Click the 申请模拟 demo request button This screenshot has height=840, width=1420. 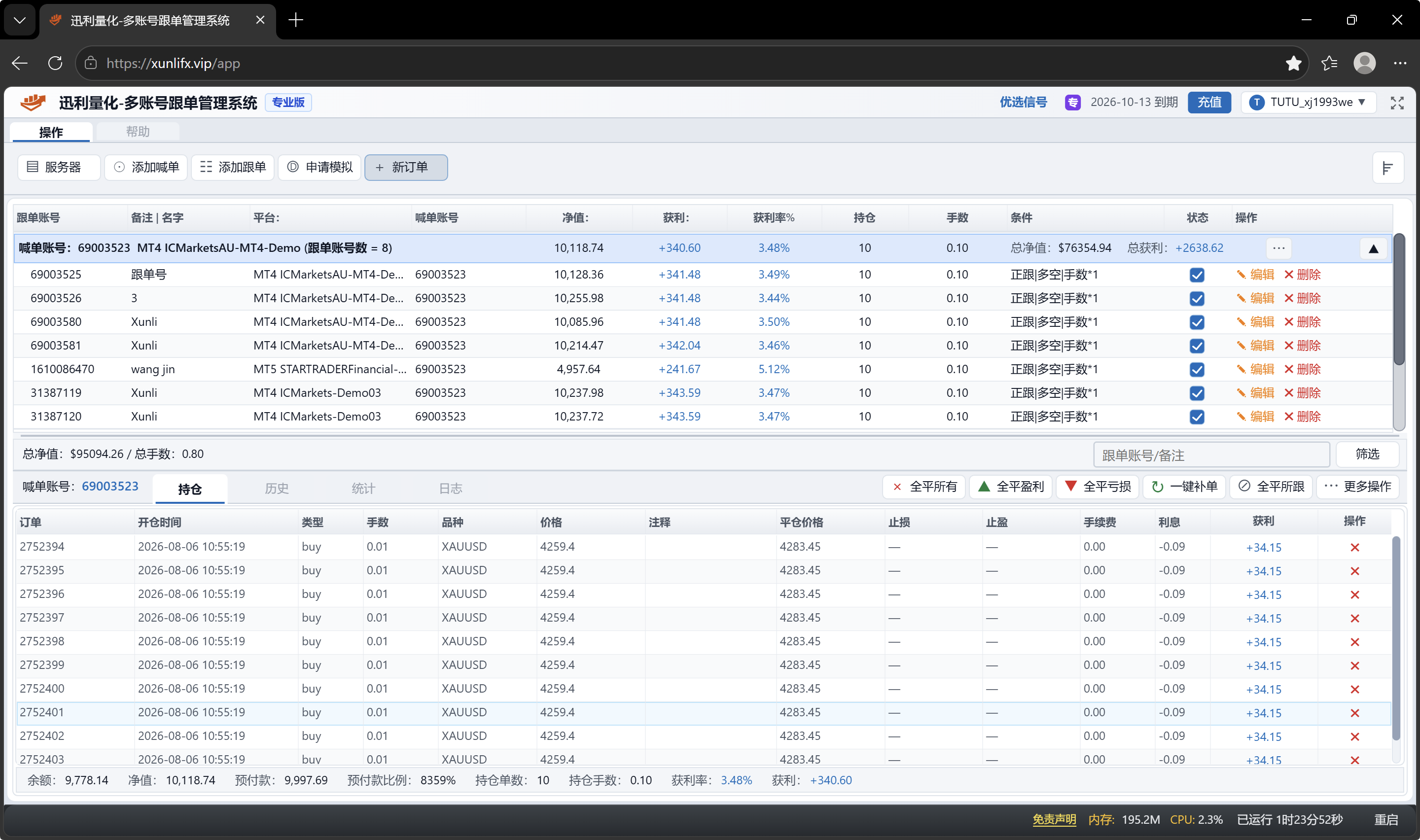(x=320, y=167)
